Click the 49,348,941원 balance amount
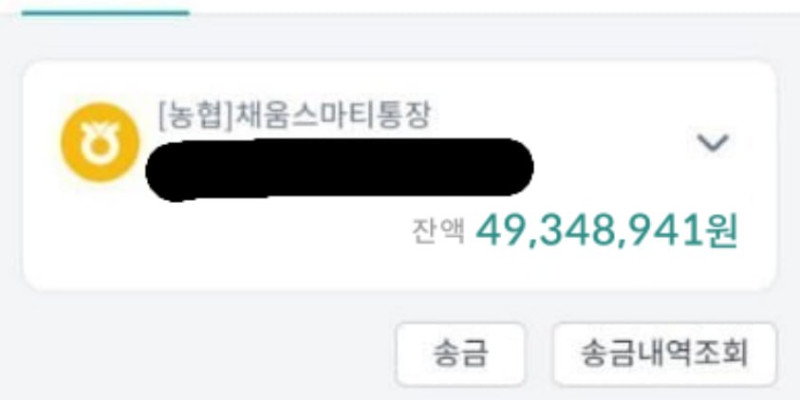The width and height of the screenshot is (800, 400). (x=607, y=231)
